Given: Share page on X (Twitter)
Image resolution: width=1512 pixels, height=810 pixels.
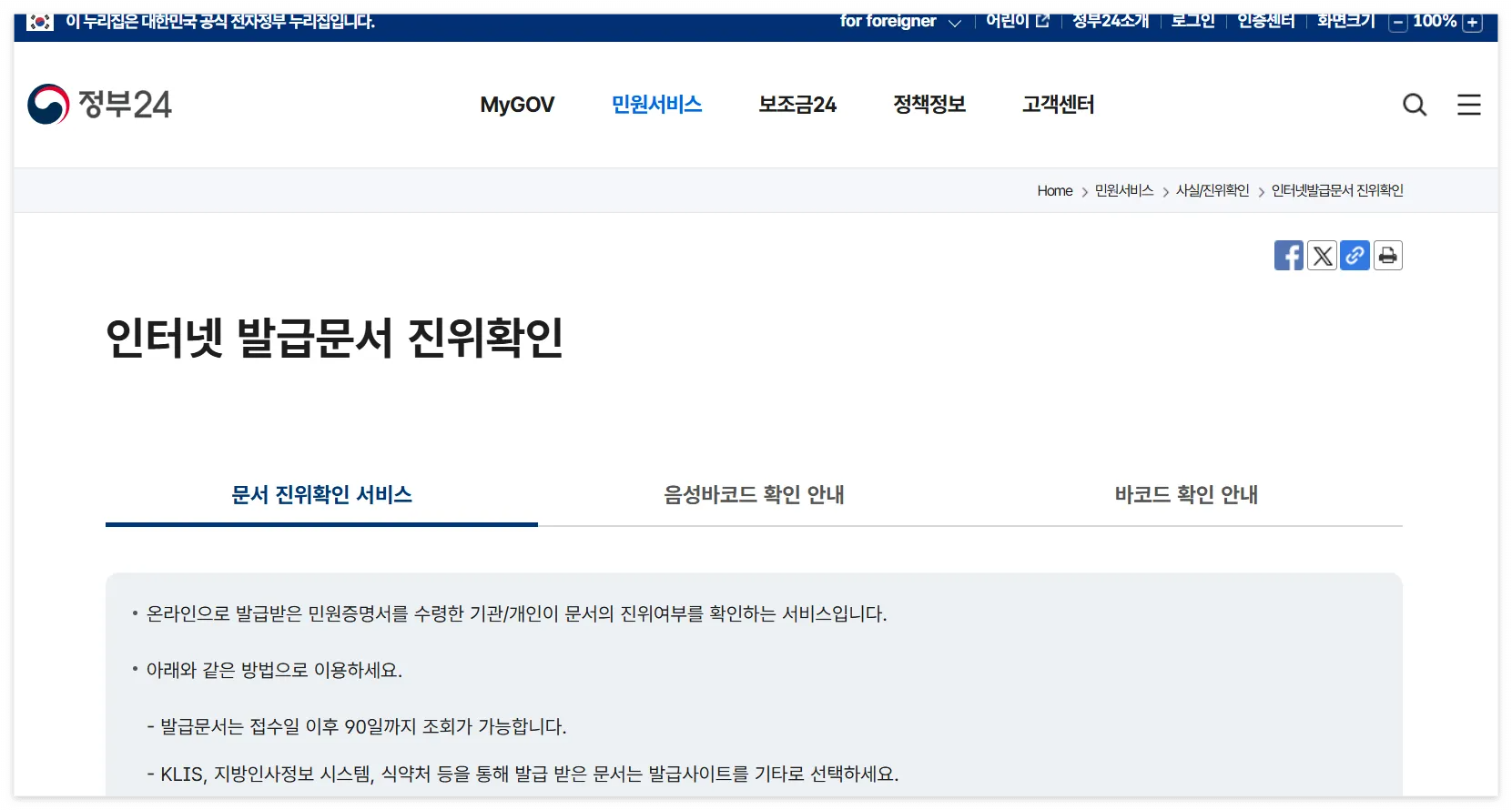Looking at the screenshot, I should click(x=1322, y=256).
